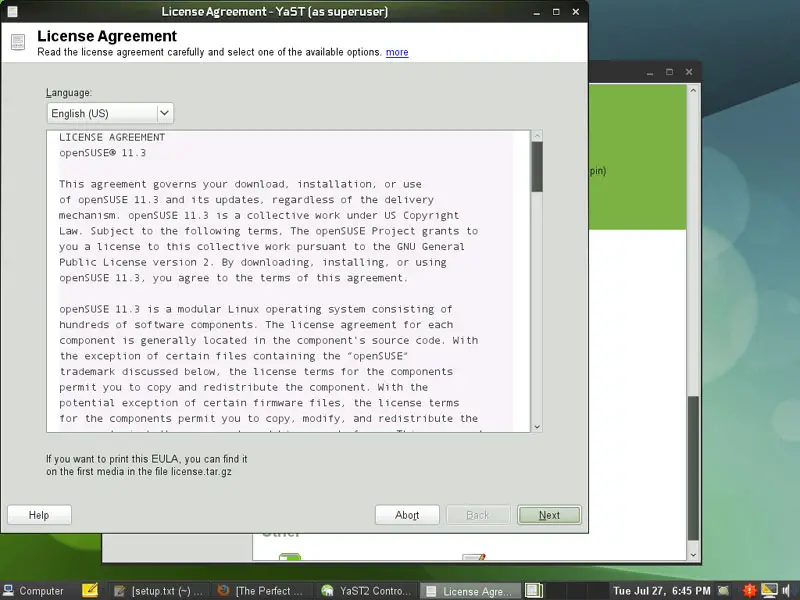
Task: Click the red updater alert tray icon
Action: pos(749,590)
